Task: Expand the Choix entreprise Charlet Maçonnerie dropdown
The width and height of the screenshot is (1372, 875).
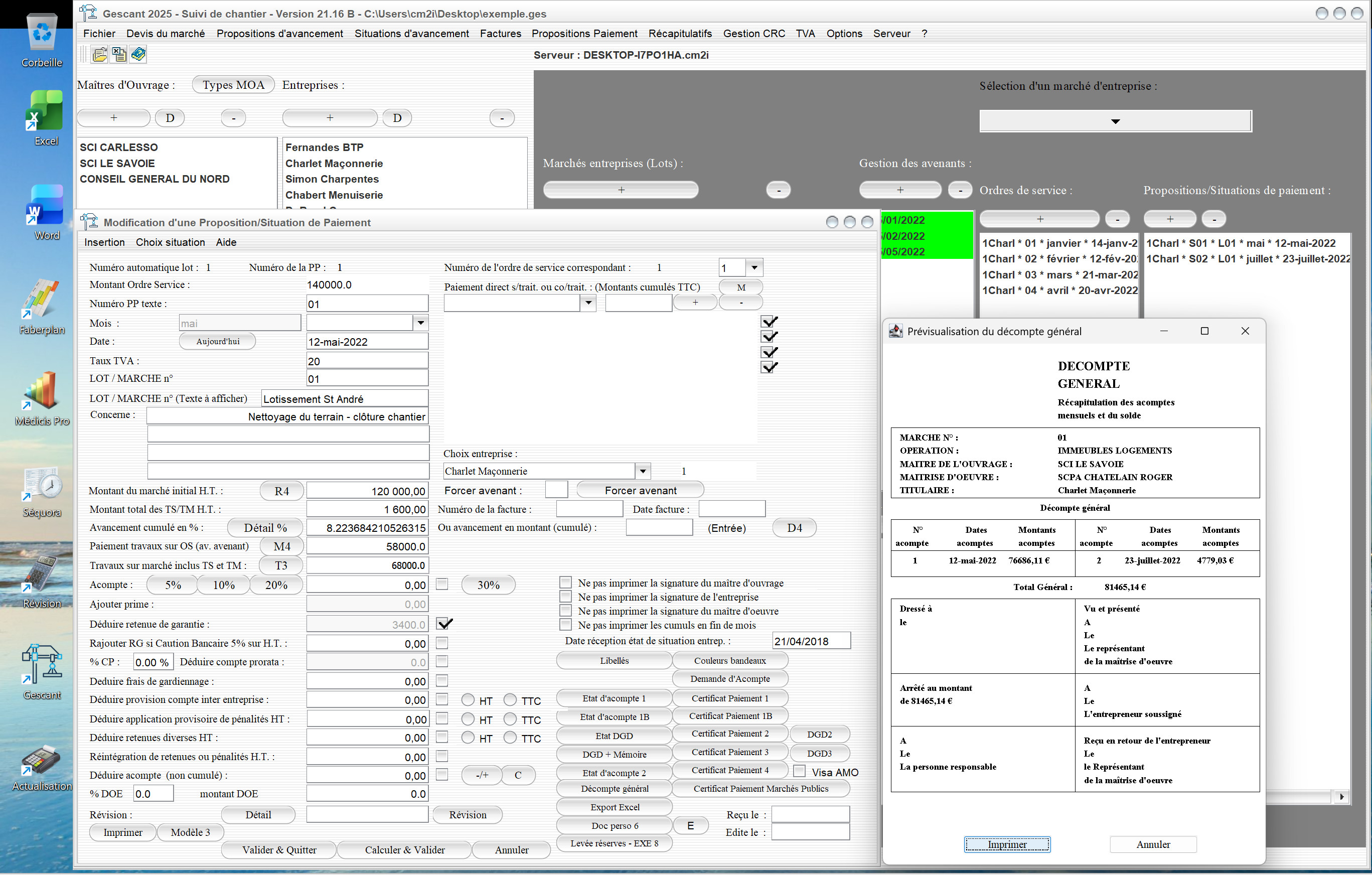Action: [643, 471]
